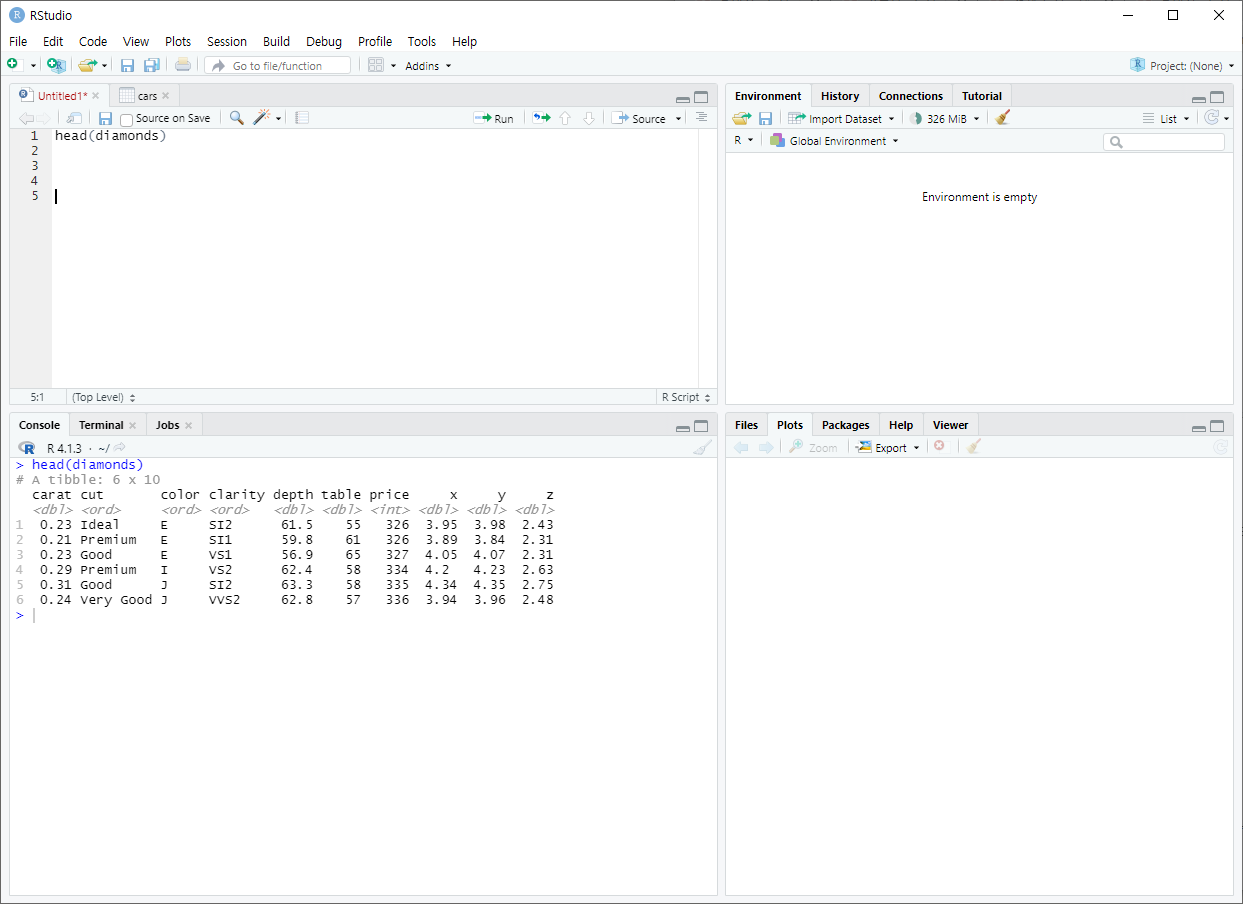This screenshot has height=904, width=1243.
Task: Toggle Source on Save checkbox
Action: pos(126,119)
